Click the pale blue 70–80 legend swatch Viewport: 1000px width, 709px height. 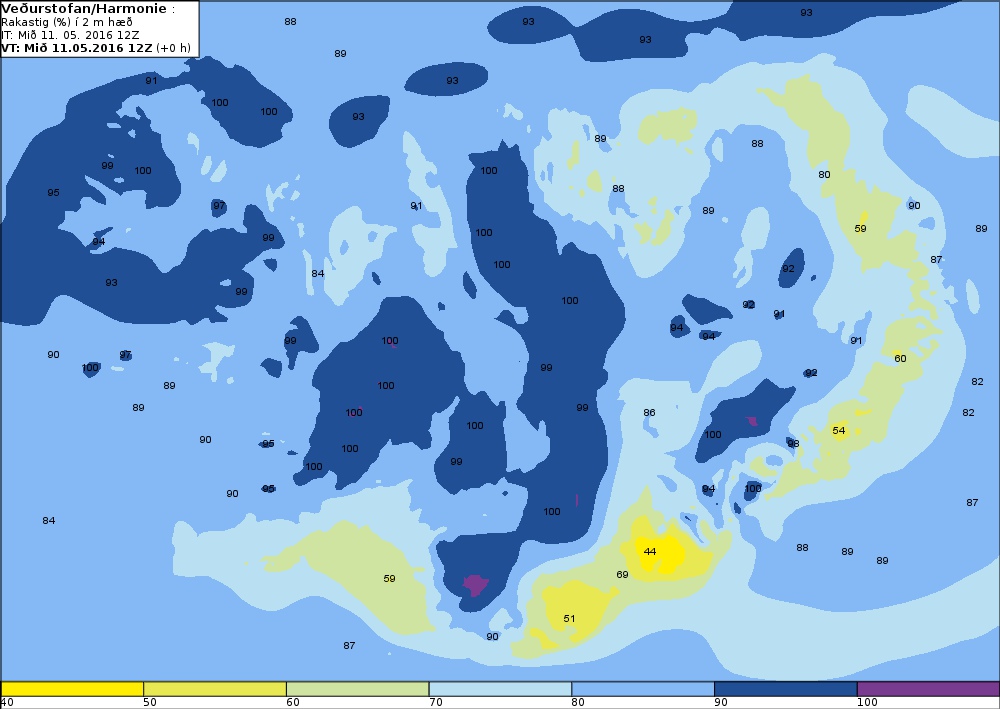pyautogui.click(x=501, y=689)
